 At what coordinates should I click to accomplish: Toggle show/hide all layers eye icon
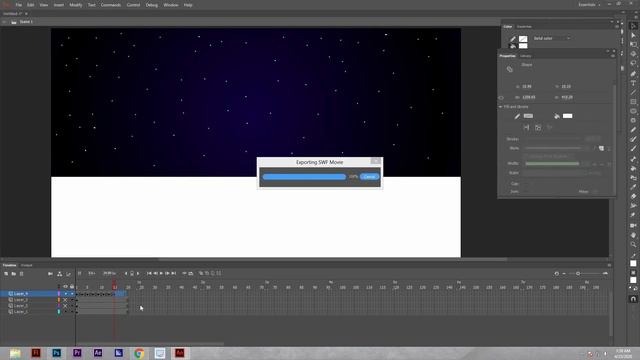[65, 287]
